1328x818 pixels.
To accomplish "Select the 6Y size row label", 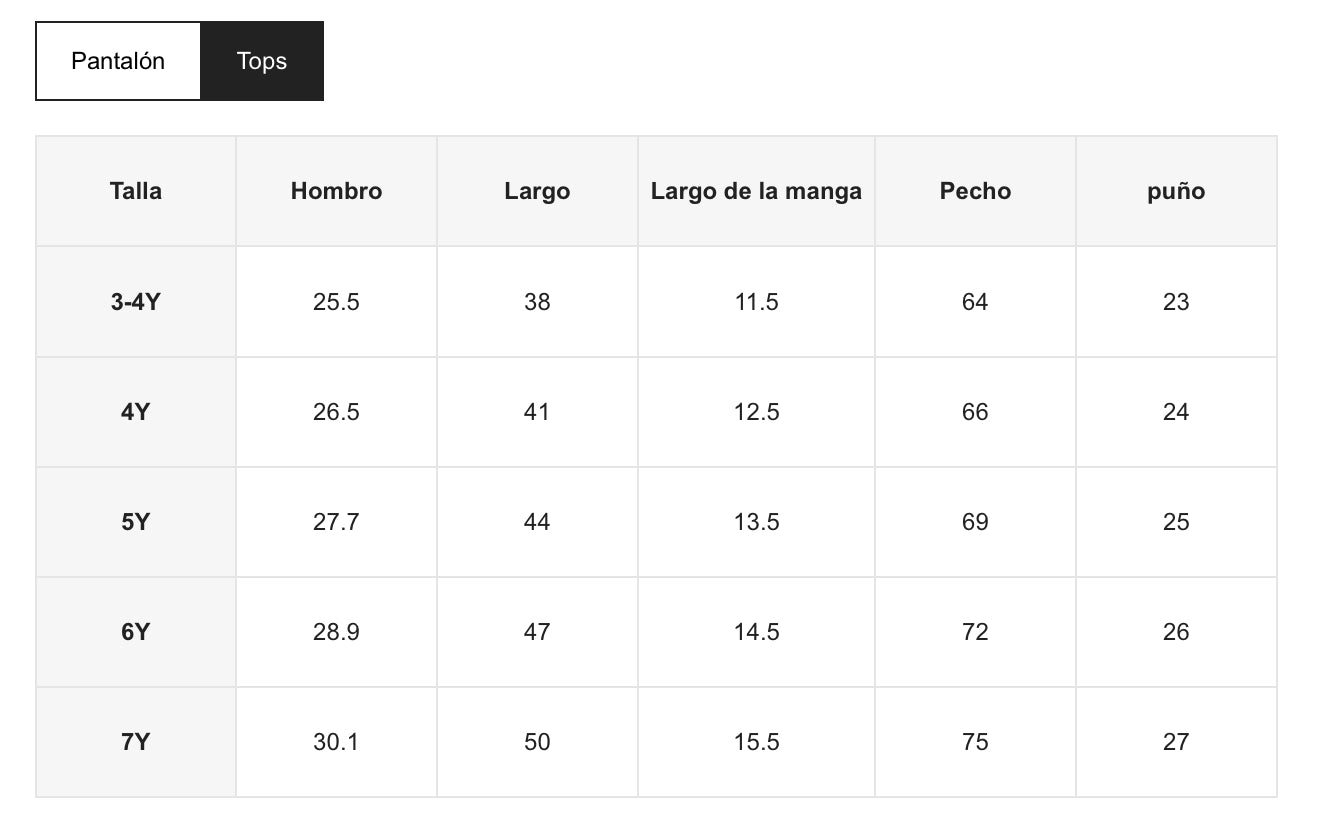I will 136,632.
